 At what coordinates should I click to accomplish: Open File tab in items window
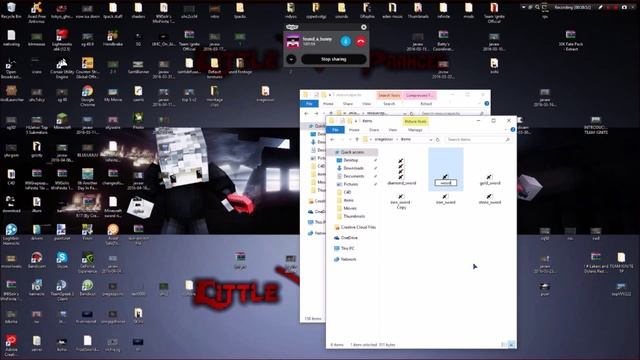click(336, 130)
